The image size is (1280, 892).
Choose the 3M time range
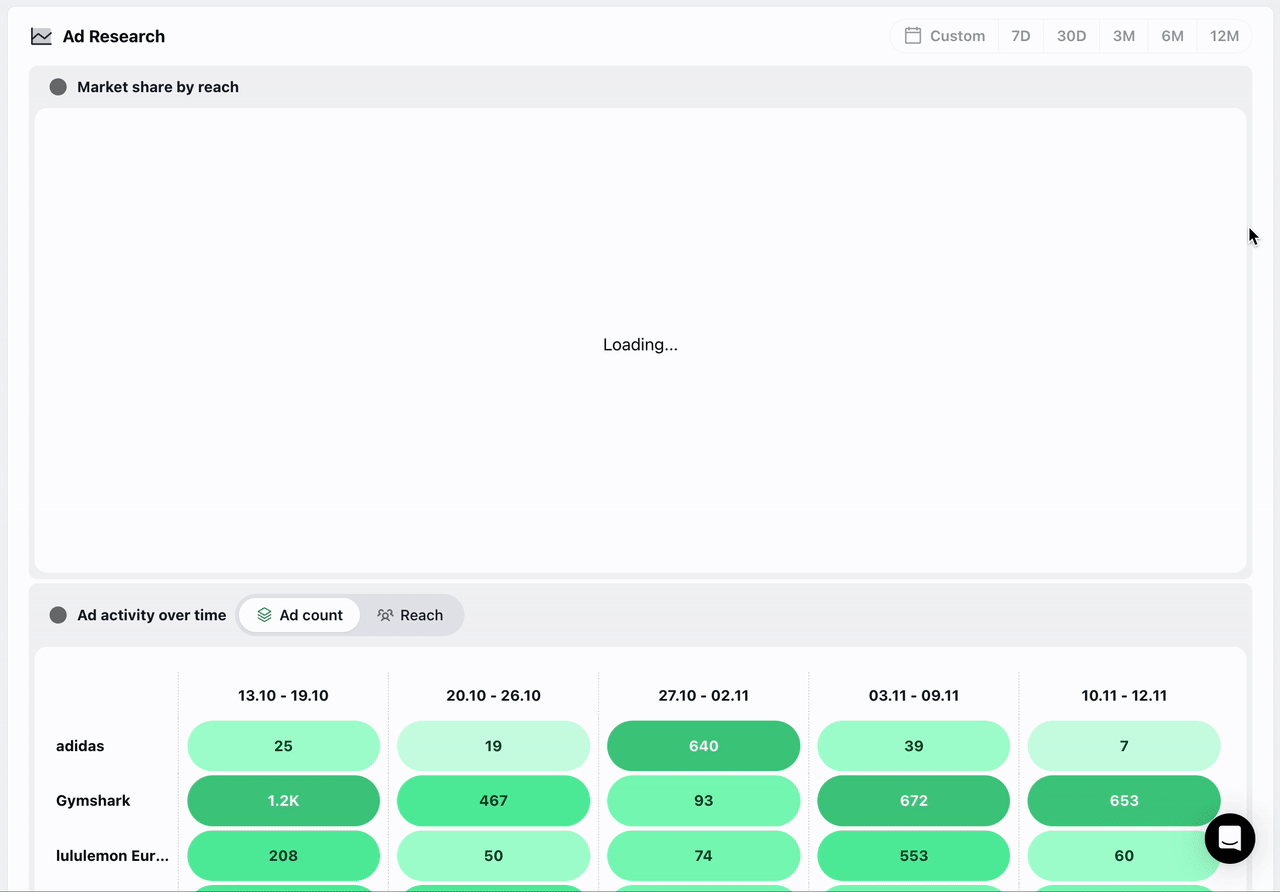[1123, 36]
